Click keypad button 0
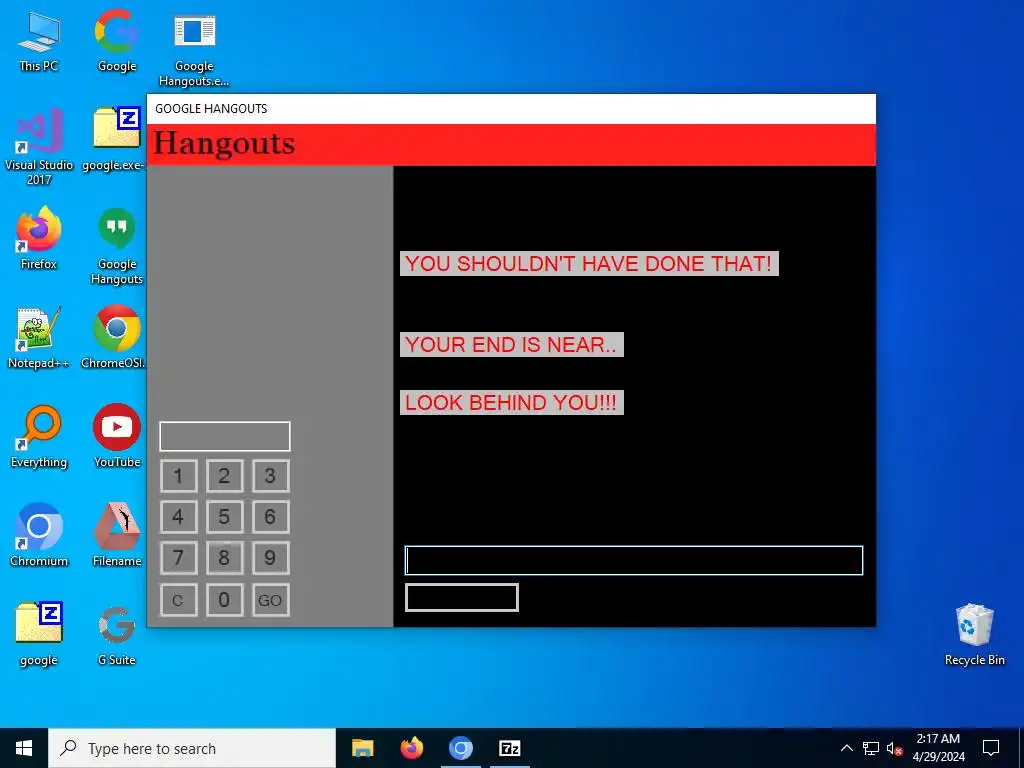 pyautogui.click(x=224, y=600)
